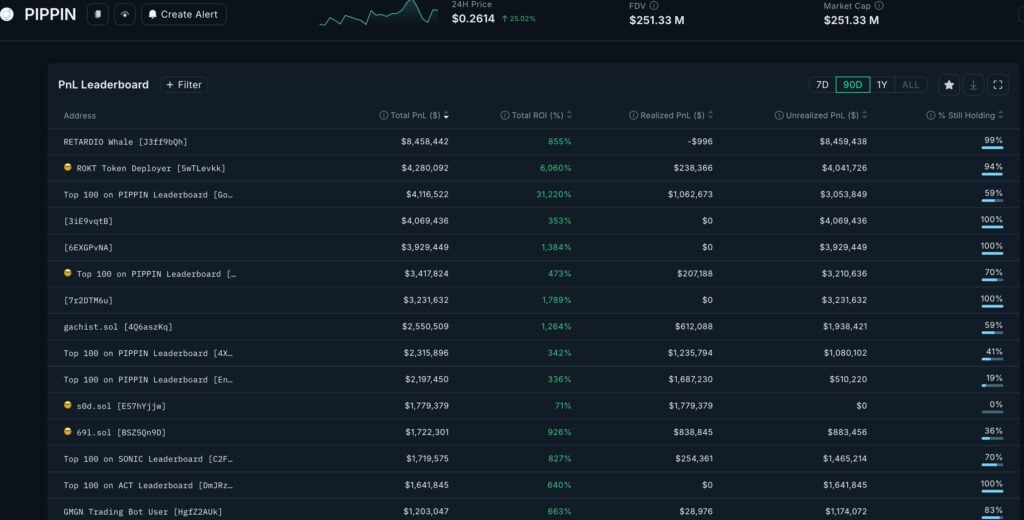Click the Market Cap info icon
The width and height of the screenshot is (1024, 520).
(x=879, y=5)
